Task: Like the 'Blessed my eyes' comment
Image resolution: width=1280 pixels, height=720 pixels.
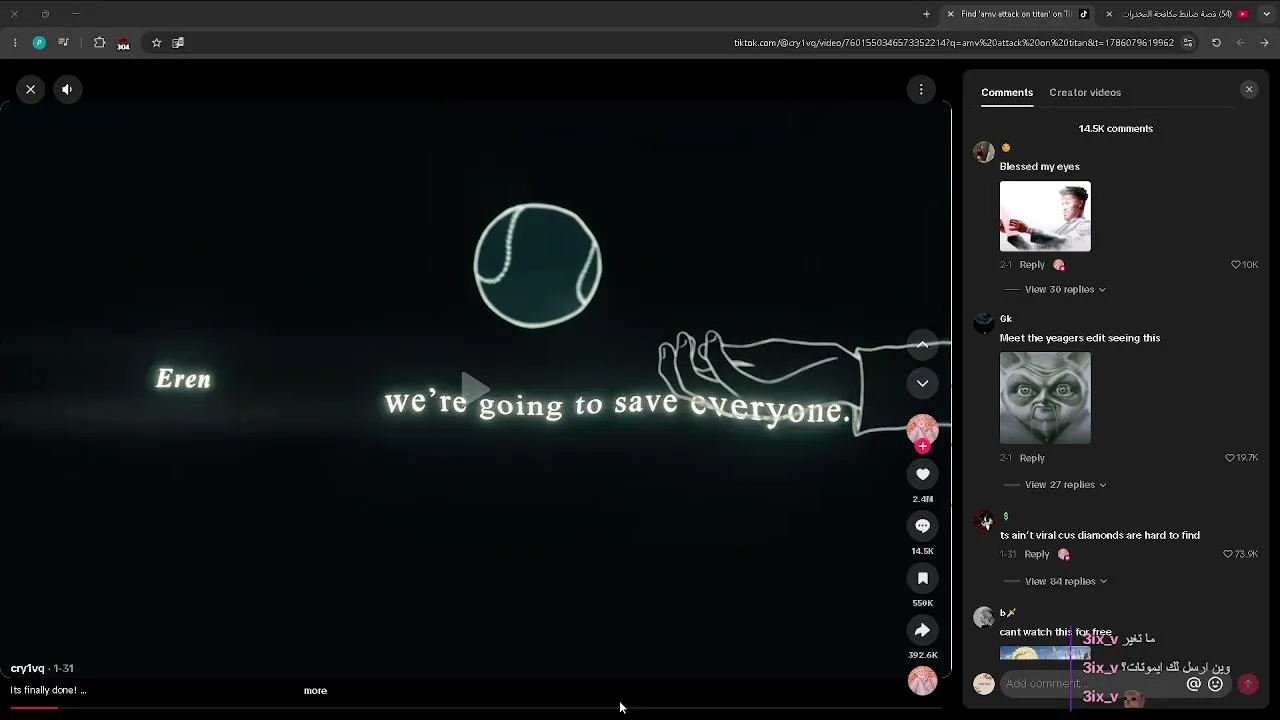Action: [x=1236, y=265]
